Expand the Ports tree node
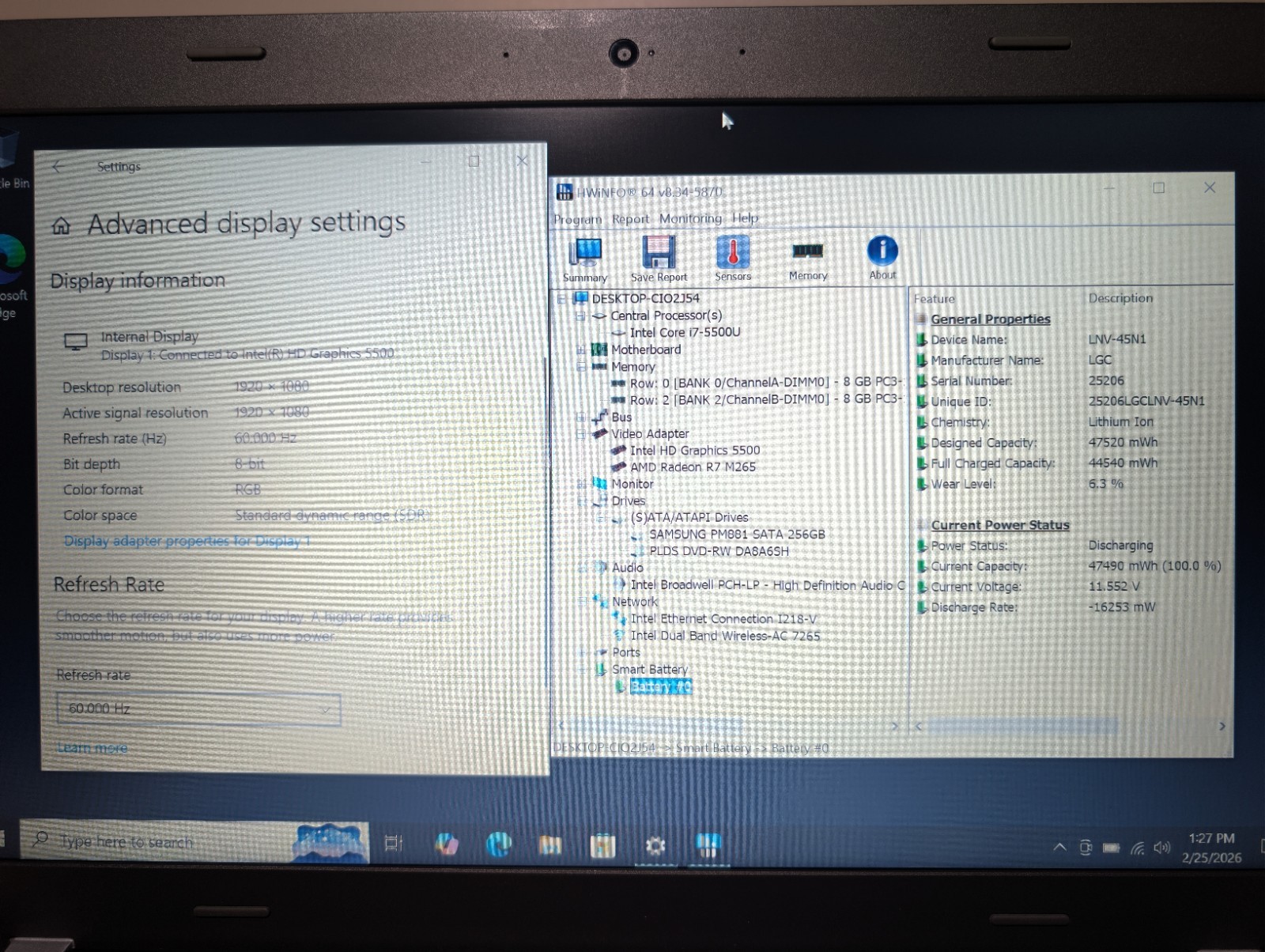The width and height of the screenshot is (1265, 952). pyautogui.click(x=583, y=652)
